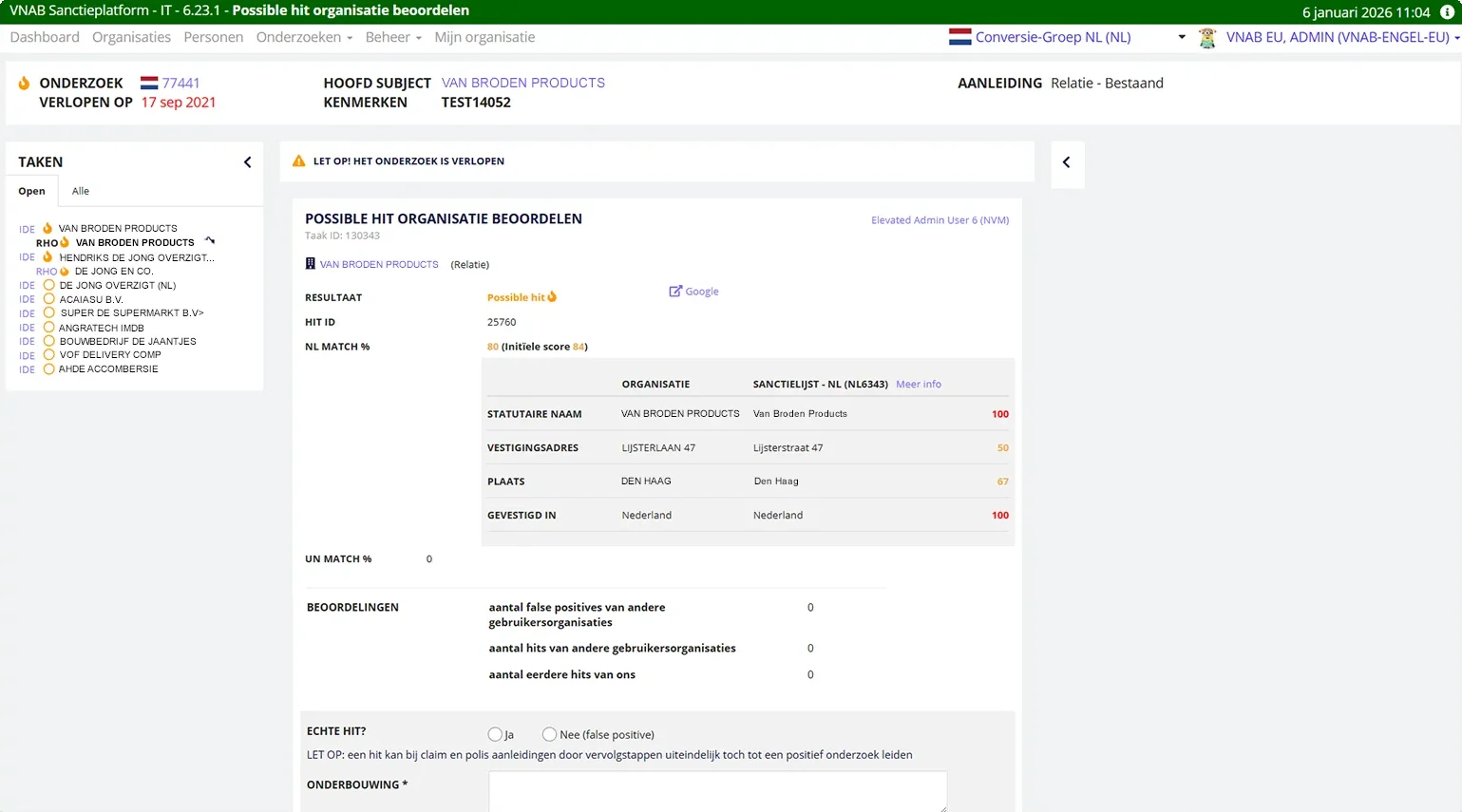
Task: Click the building icon before VAN BRODEN PRODUCTS
Action: click(x=309, y=264)
